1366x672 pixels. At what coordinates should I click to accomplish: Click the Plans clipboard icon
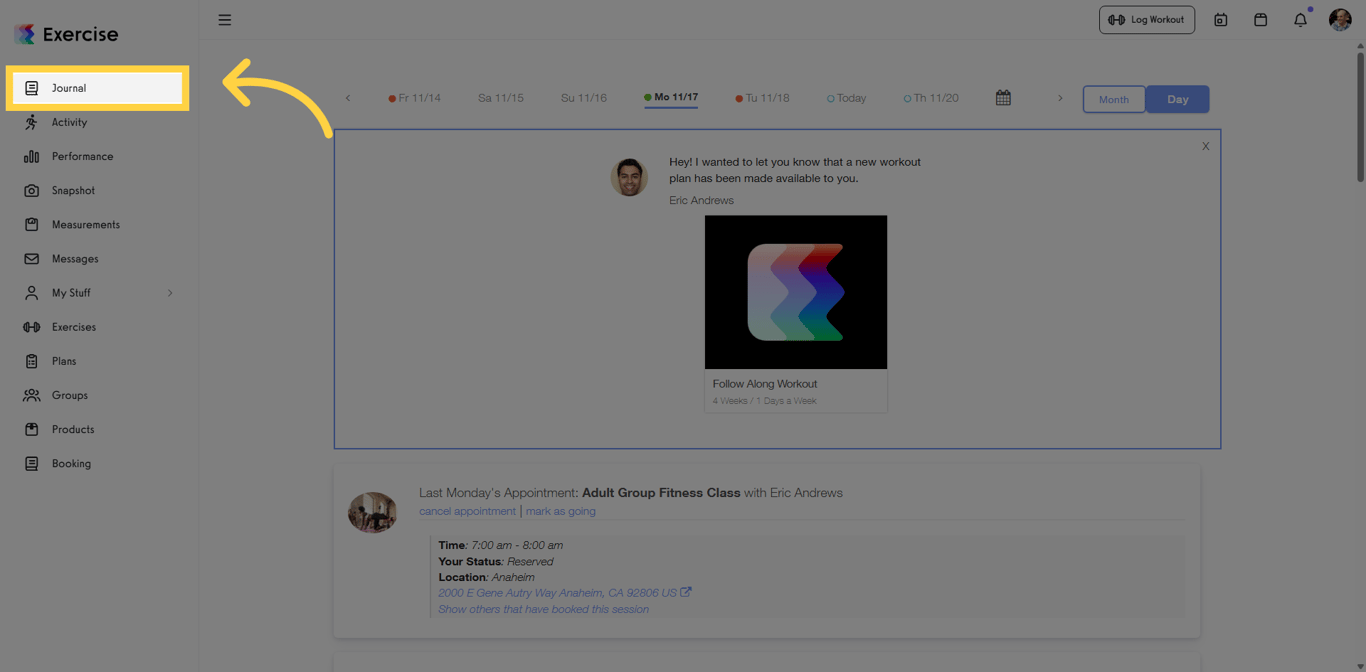pyautogui.click(x=32, y=361)
